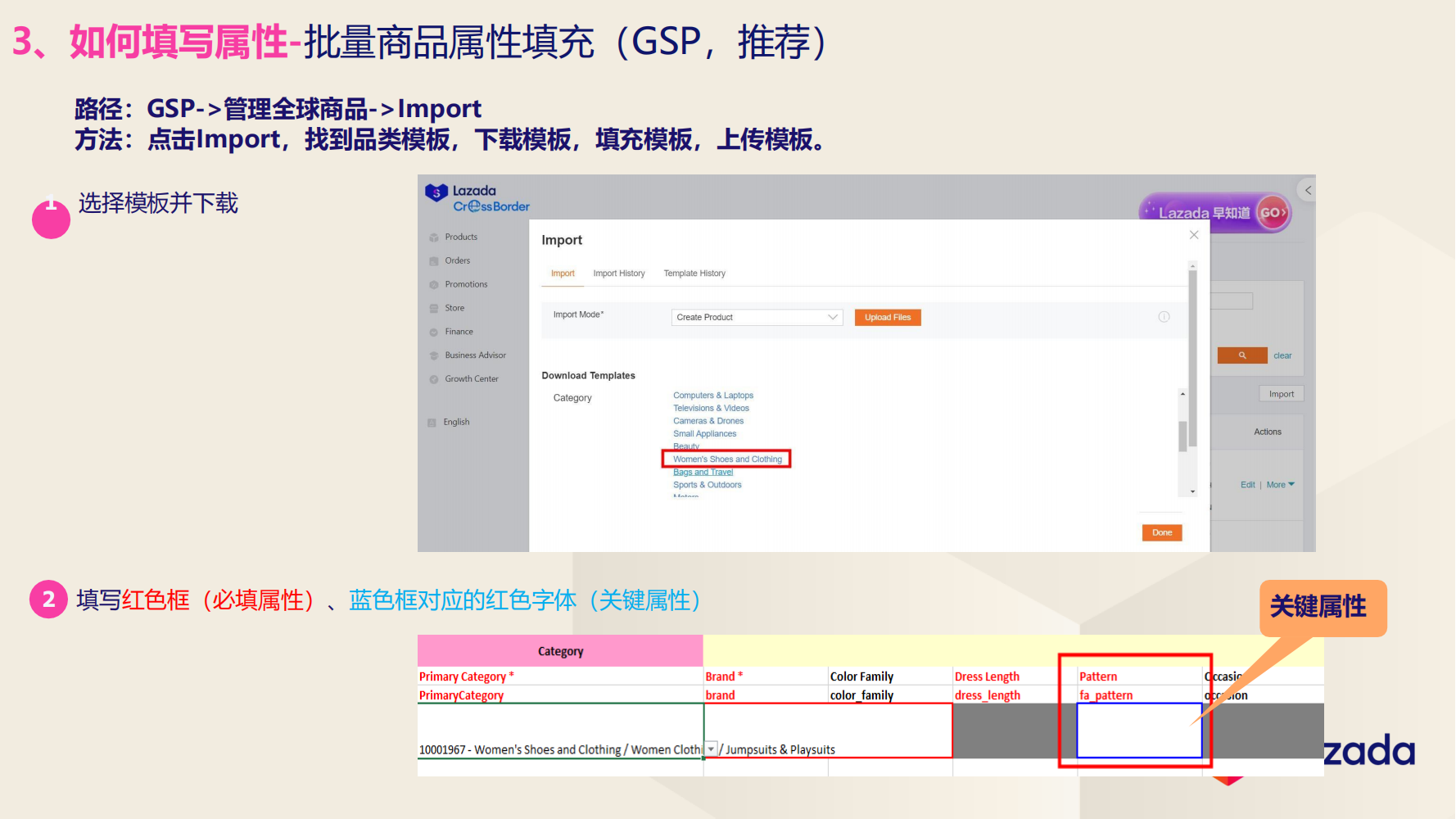Click the orange search magnifier icon

(x=1241, y=355)
